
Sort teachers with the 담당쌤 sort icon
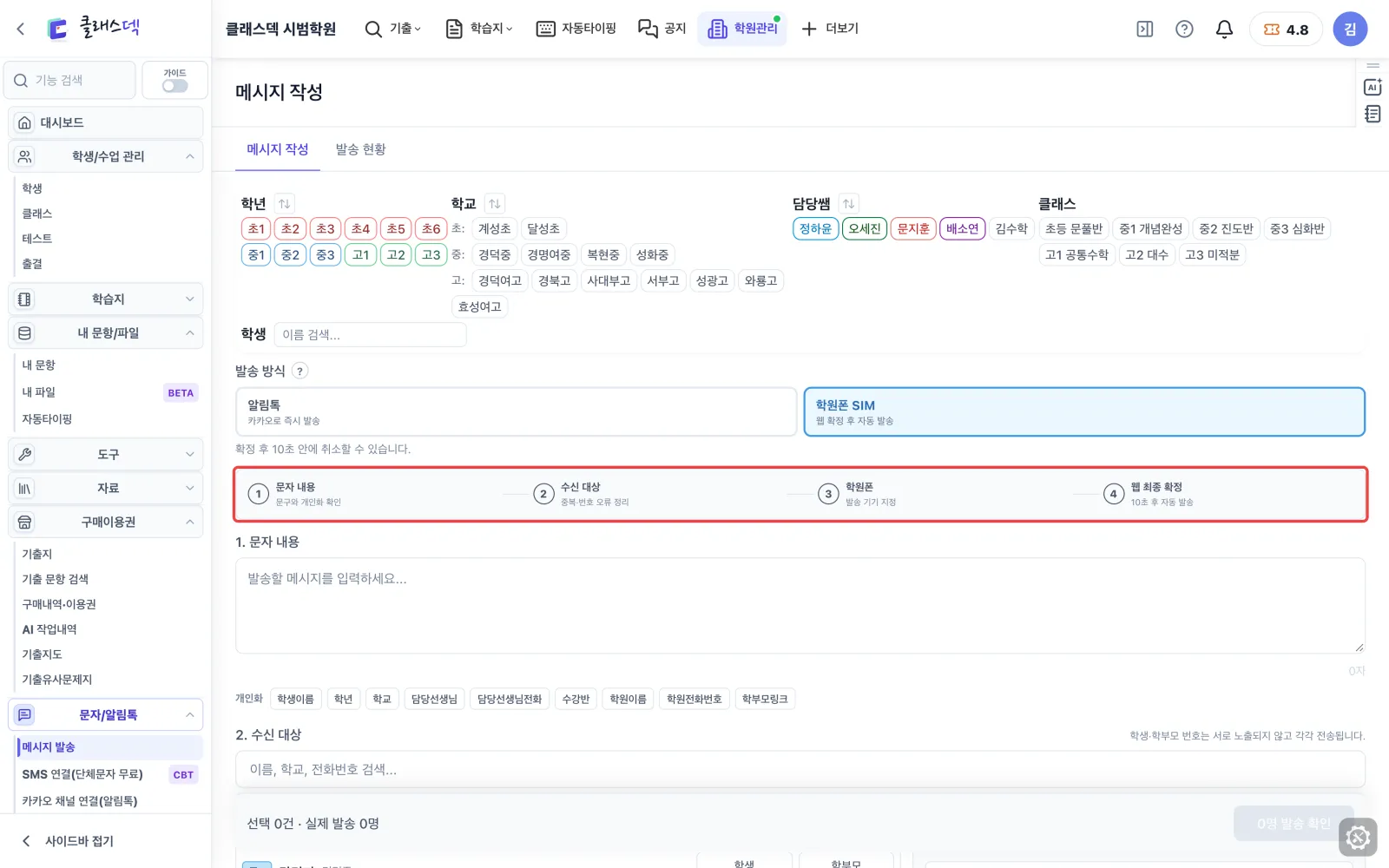click(848, 204)
